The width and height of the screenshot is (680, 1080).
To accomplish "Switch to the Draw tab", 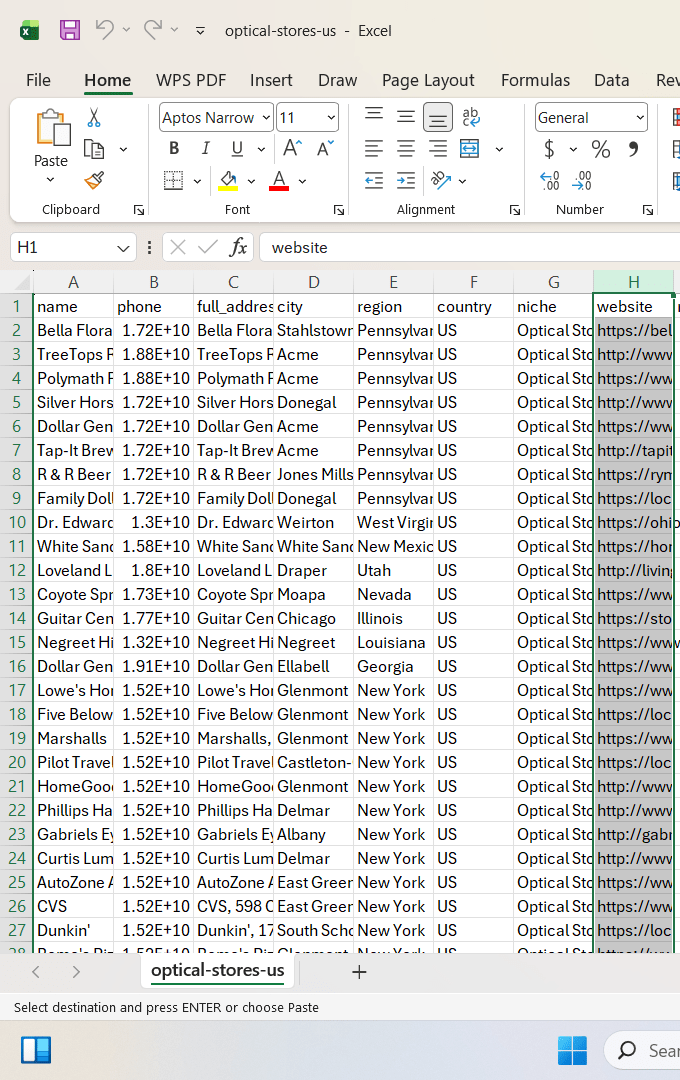I will [338, 81].
